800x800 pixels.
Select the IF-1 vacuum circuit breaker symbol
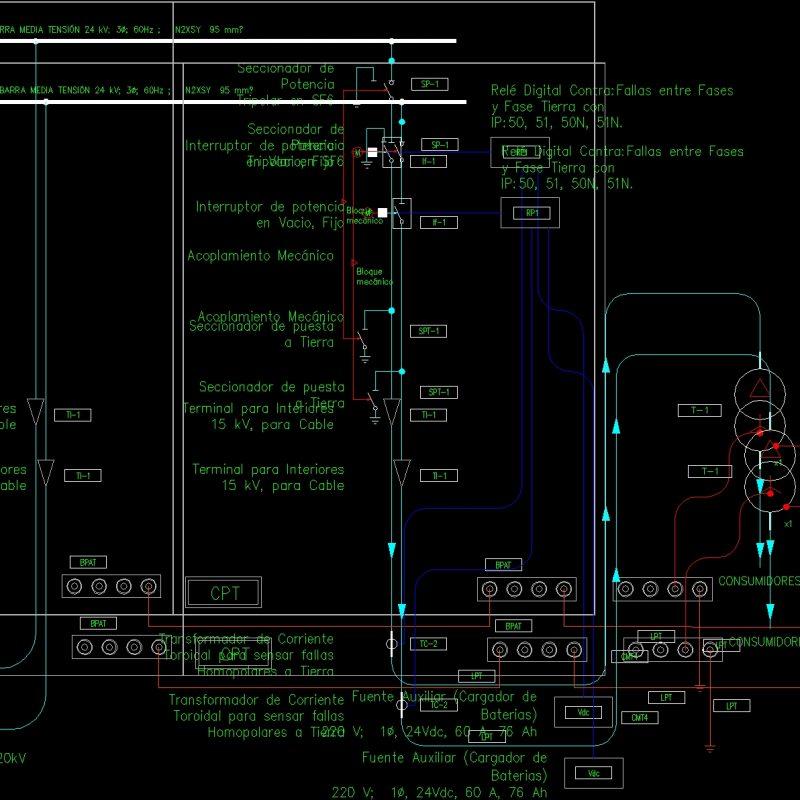coord(401,214)
